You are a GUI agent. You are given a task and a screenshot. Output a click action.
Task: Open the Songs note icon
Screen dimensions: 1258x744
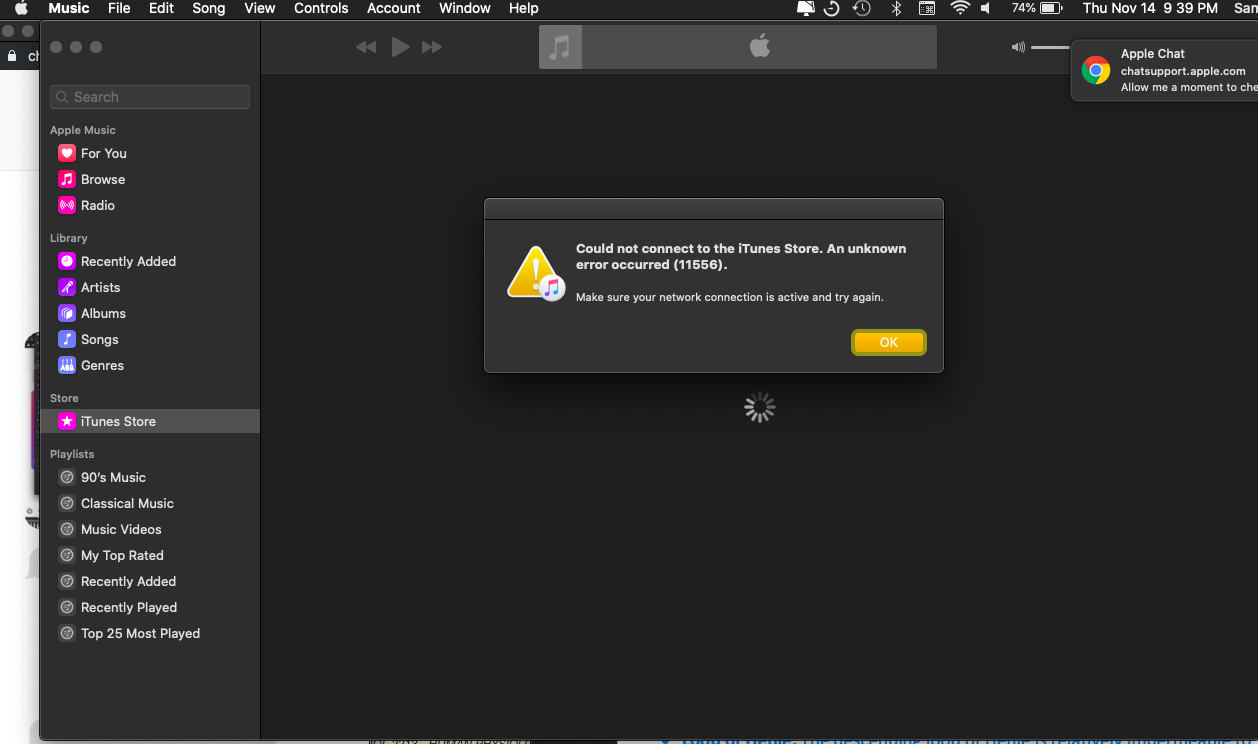pos(67,339)
